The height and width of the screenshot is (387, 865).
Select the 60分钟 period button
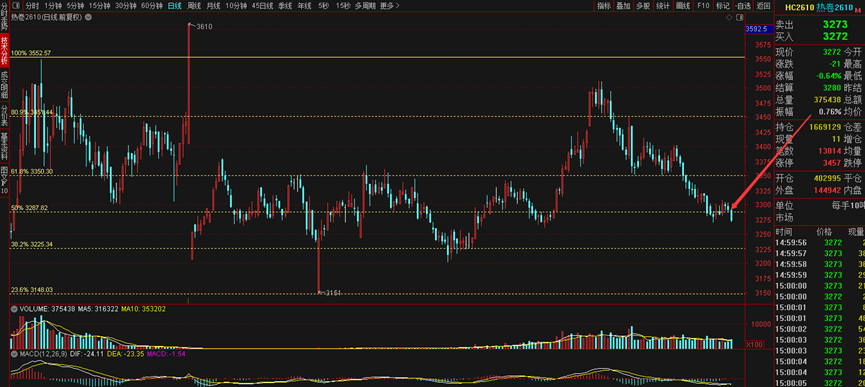(x=152, y=6)
